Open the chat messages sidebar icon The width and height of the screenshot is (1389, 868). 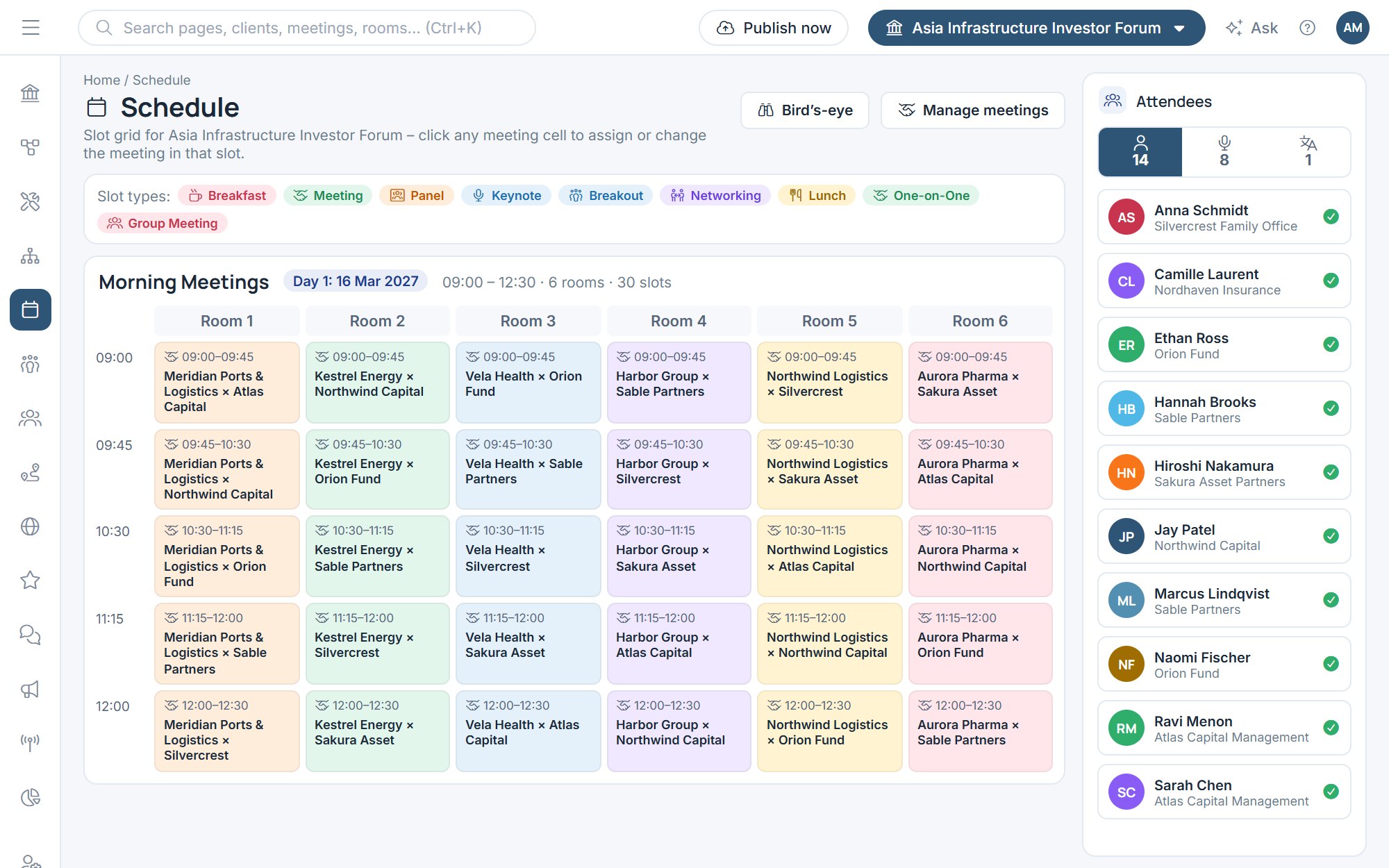[x=31, y=635]
